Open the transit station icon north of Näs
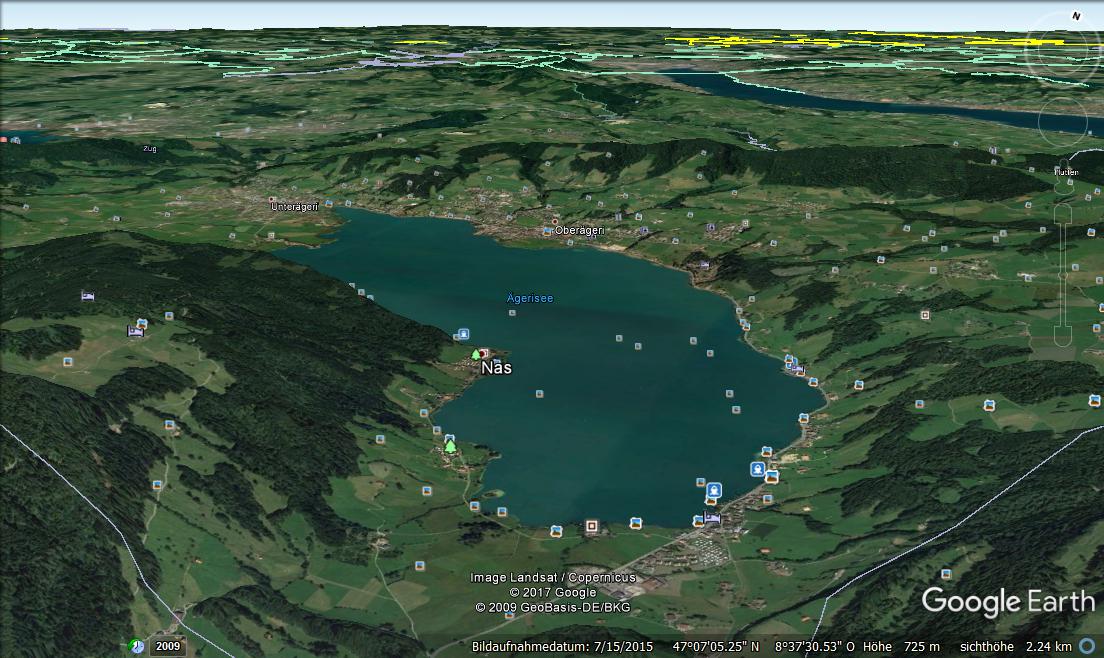Image resolution: width=1104 pixels, height=658 pixels. (x=463, y=334)
